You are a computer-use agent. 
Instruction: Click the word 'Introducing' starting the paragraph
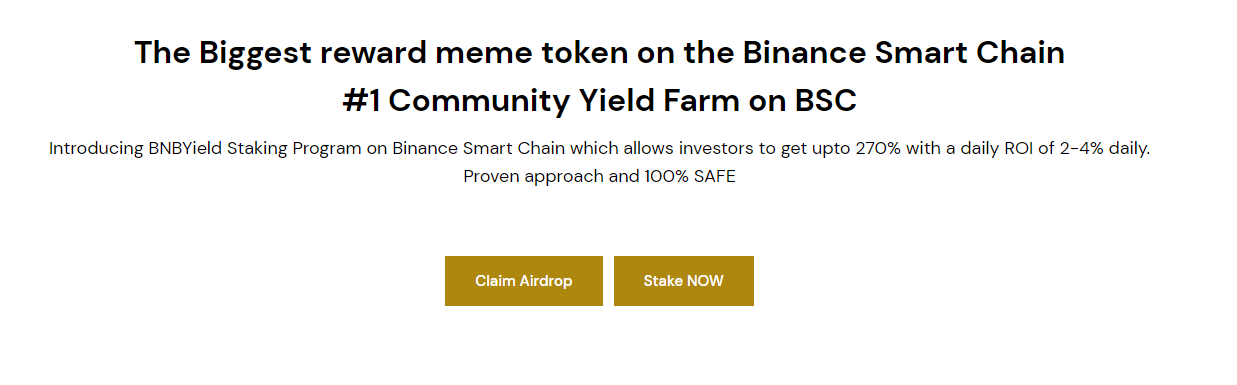[95, 148]
